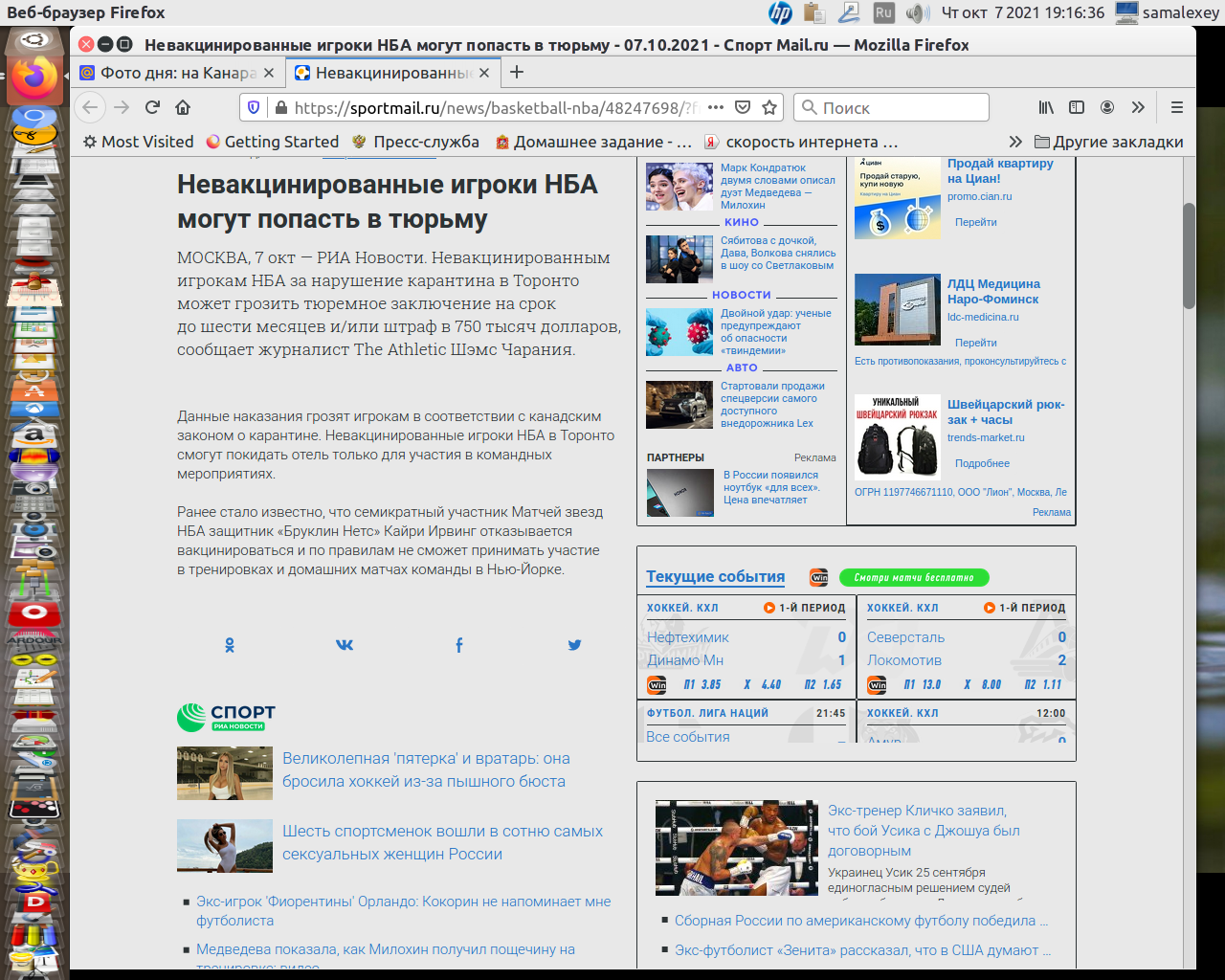The height and width of the screenshot is (980, 1225).
Task: Close the 'Невакцинированные' tab
Action: (x=484, y=73)
